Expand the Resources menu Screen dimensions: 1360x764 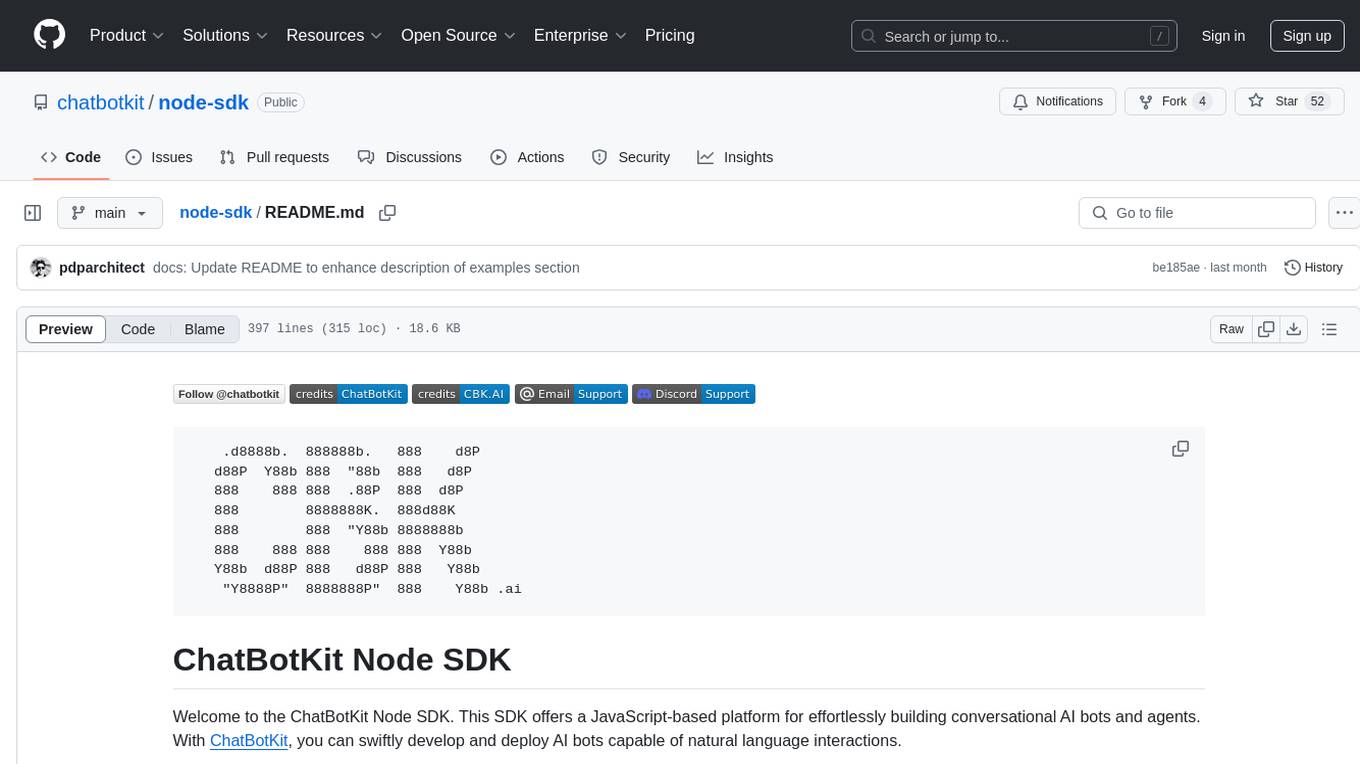[x=334, y=35]
